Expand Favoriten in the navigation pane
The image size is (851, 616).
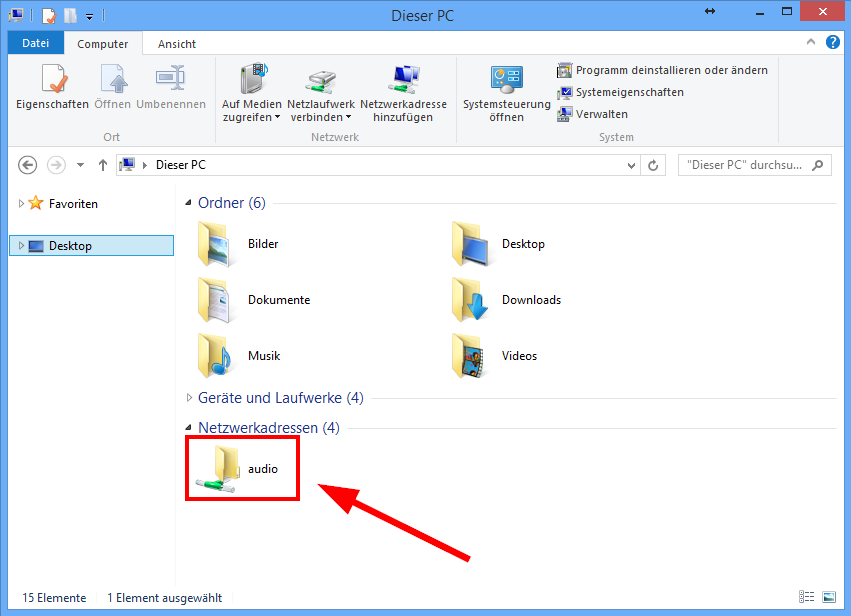pyautogui.click(x=22, y=203)
